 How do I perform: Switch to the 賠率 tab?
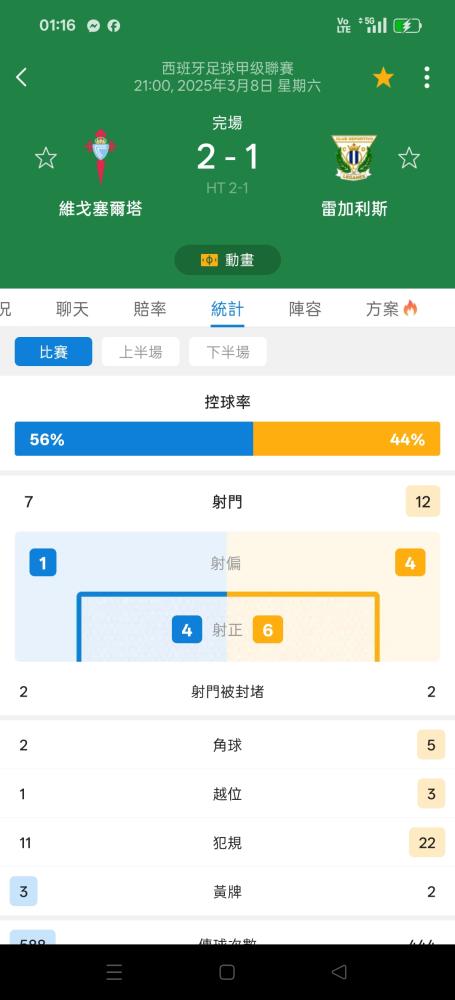tap(150, 309)
